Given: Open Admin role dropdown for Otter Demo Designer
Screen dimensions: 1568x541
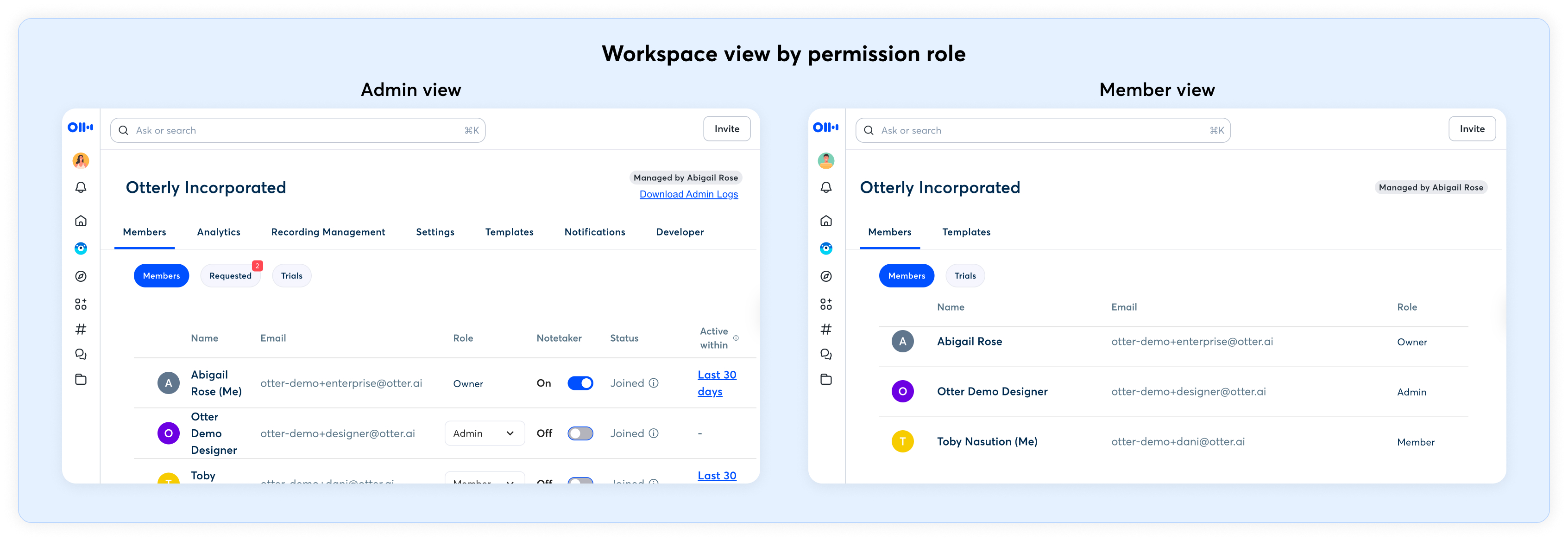Looking at the screenshot, I should pos(484,433).
